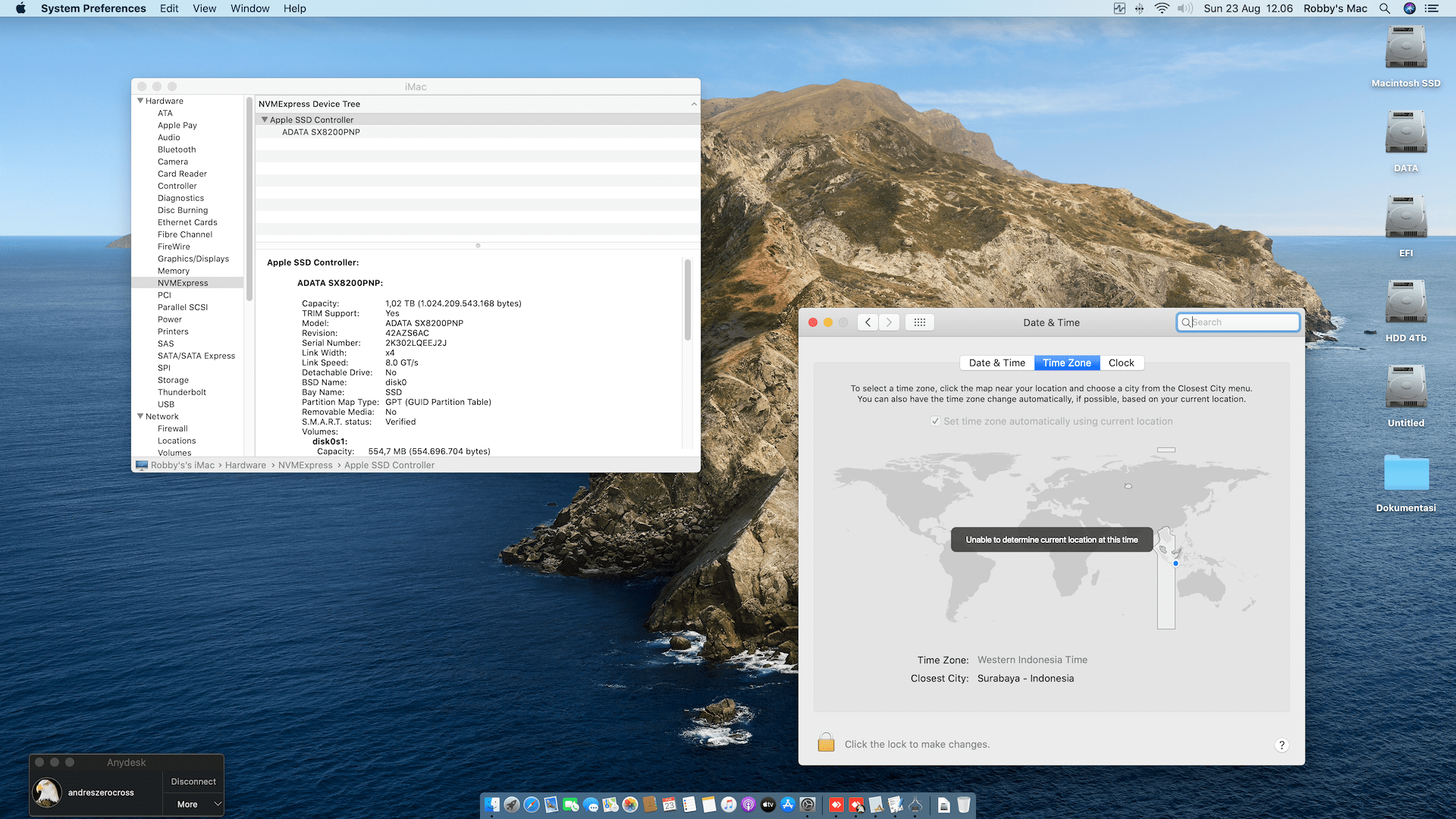Open Spotlight search magnifier icon

[1385, 8]
